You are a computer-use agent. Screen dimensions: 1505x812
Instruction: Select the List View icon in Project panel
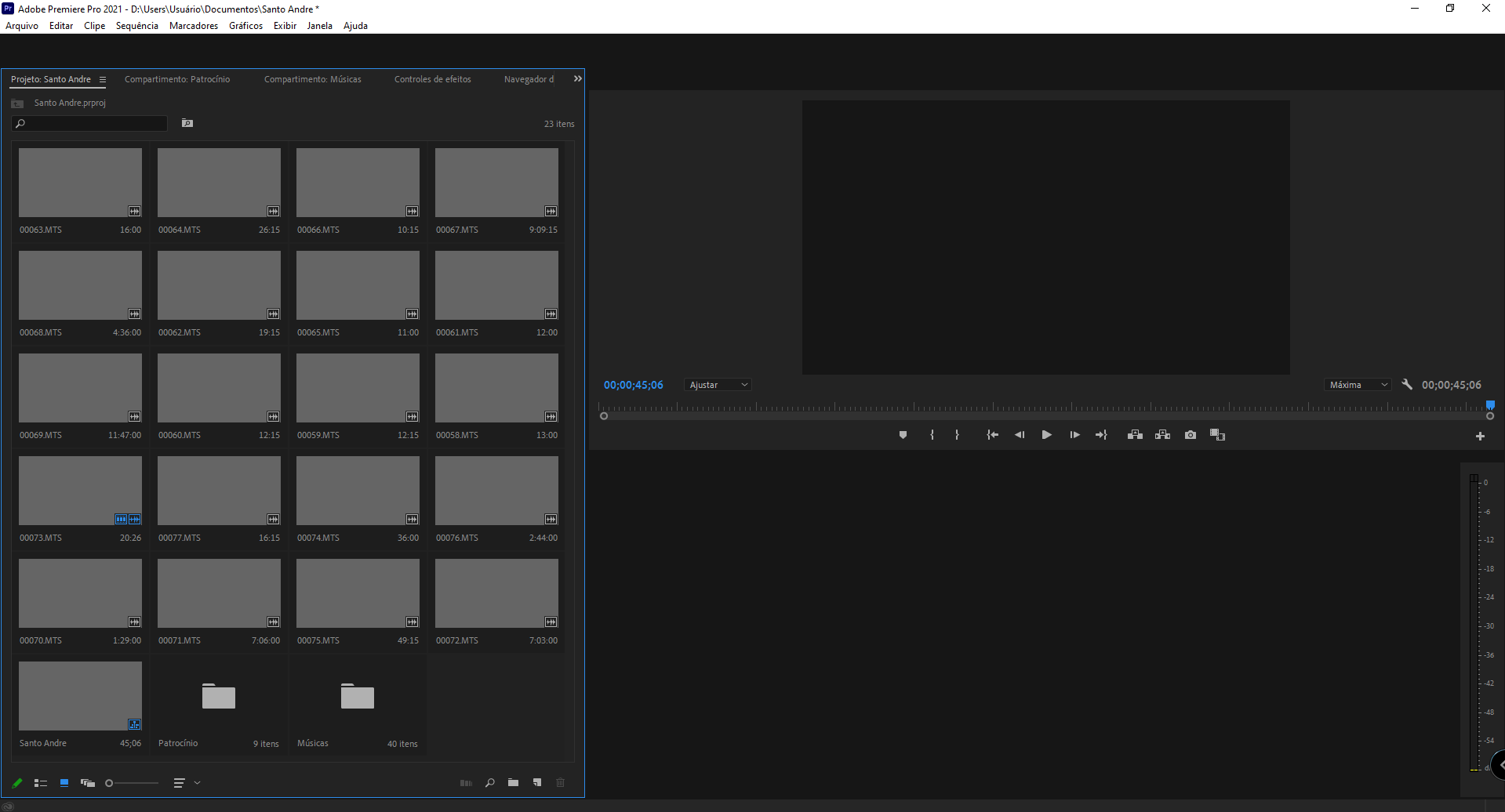pos(41,782)
